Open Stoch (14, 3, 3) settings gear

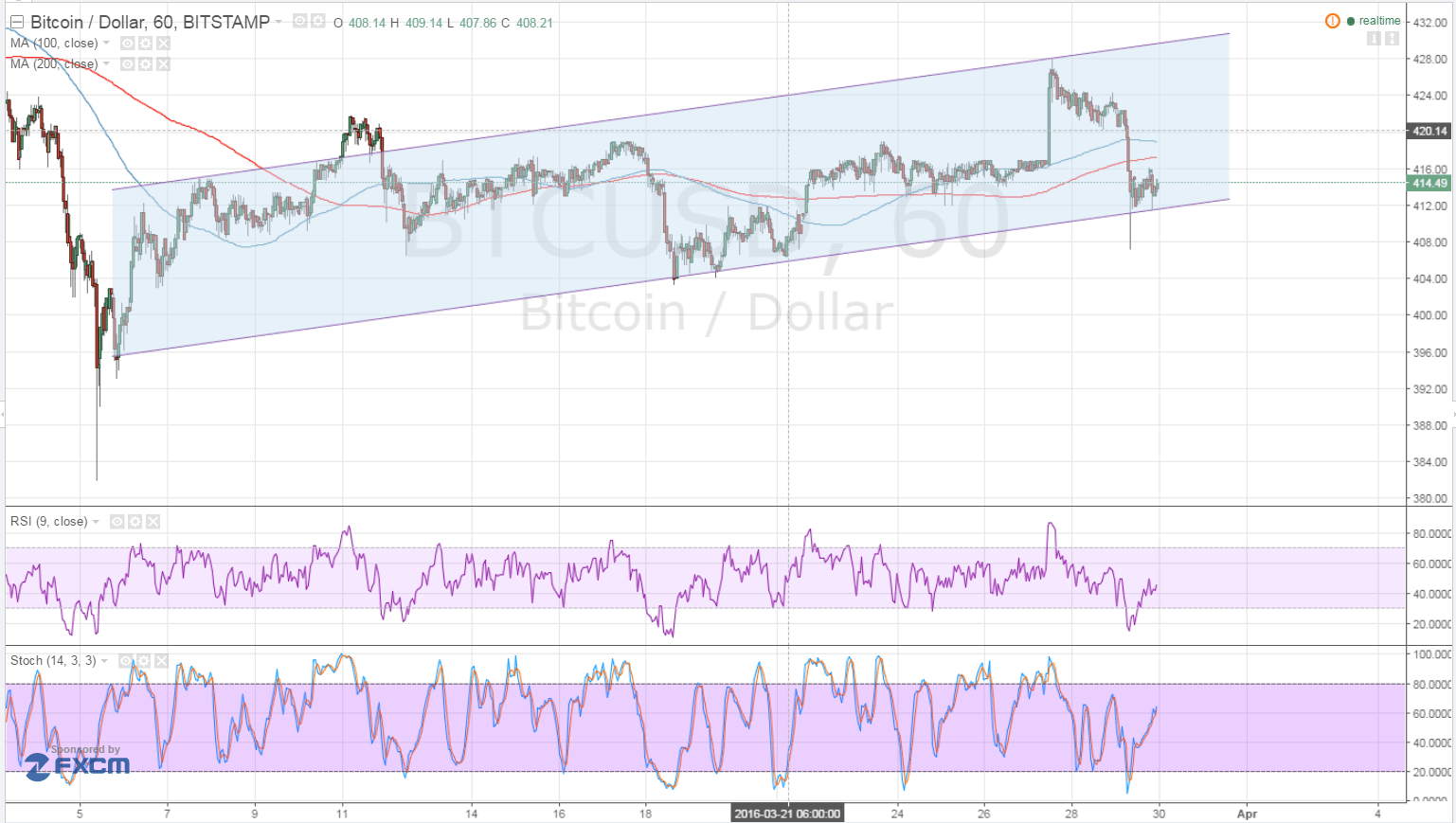(143, 661)
